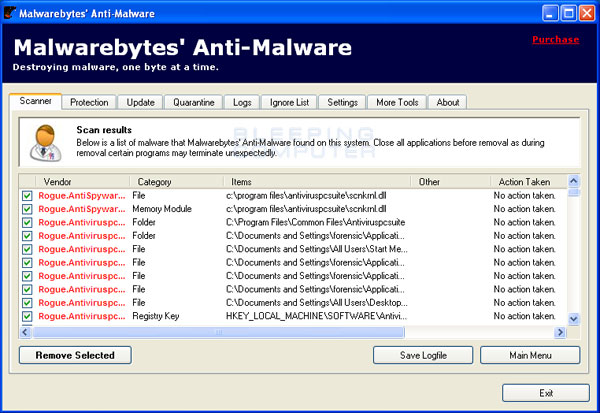Toggle checkbox for All Users\Start Me row
The width and height of the screenshot is (600, 413).
[27, 249]
